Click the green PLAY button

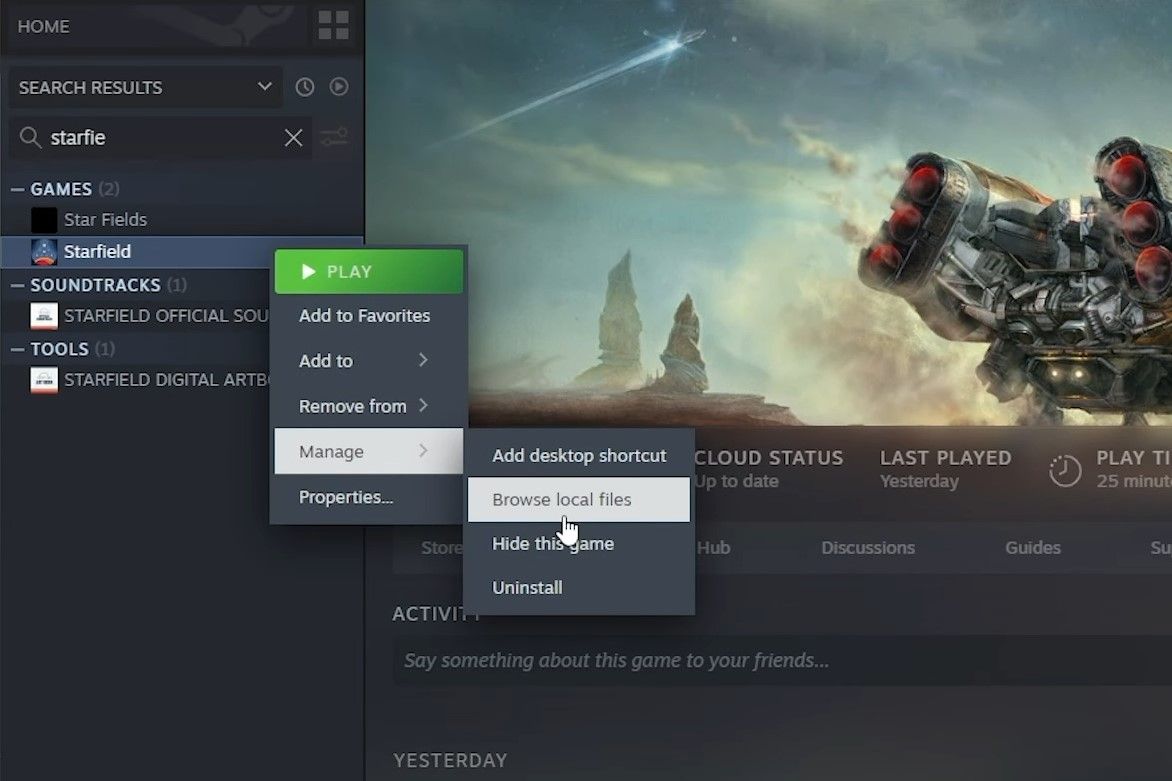[368, 270]
